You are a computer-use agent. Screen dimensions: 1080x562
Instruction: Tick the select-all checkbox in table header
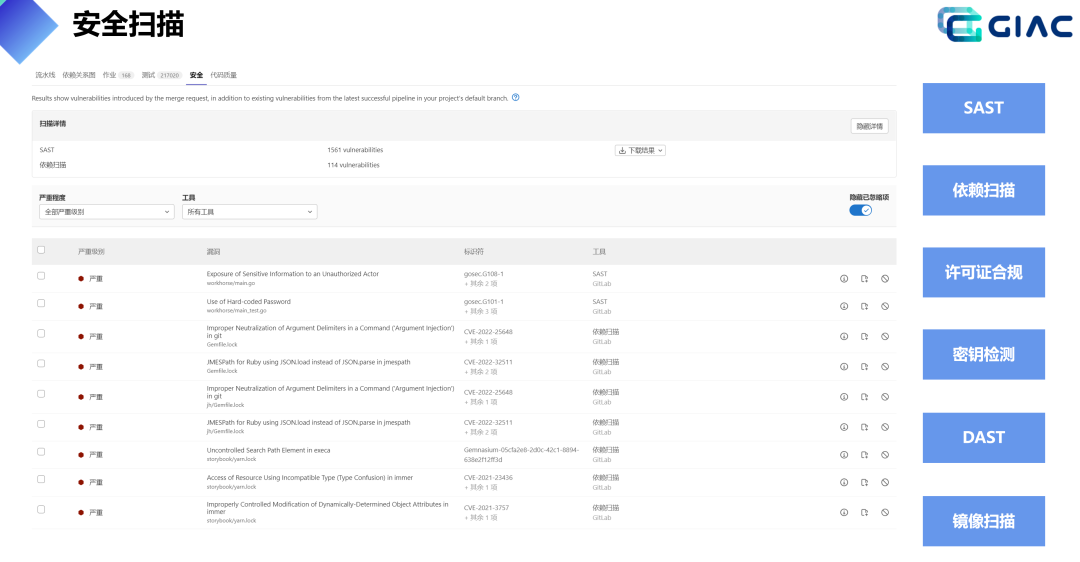(41, 250)
